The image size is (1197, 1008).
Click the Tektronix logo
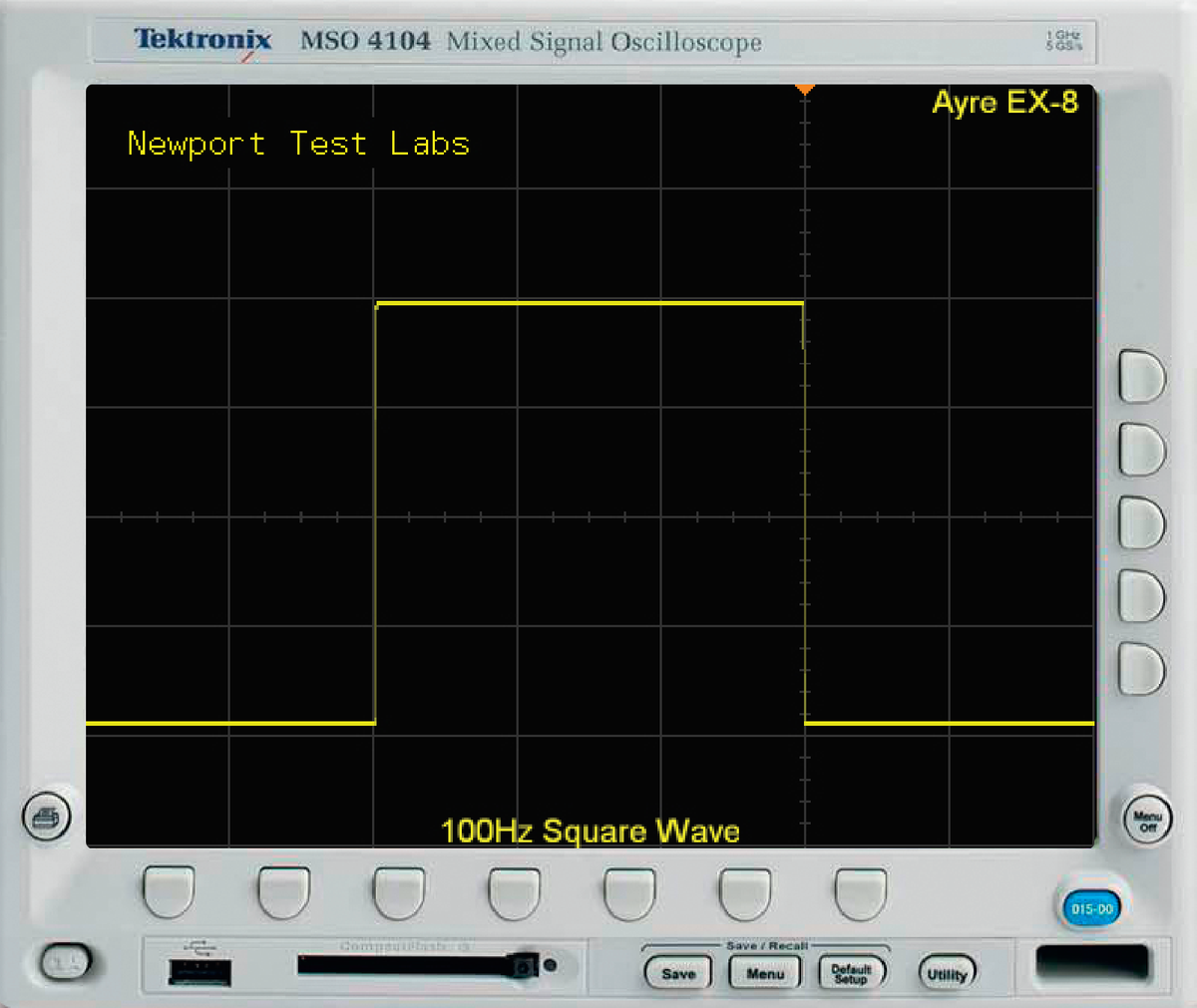coord(202,41)
